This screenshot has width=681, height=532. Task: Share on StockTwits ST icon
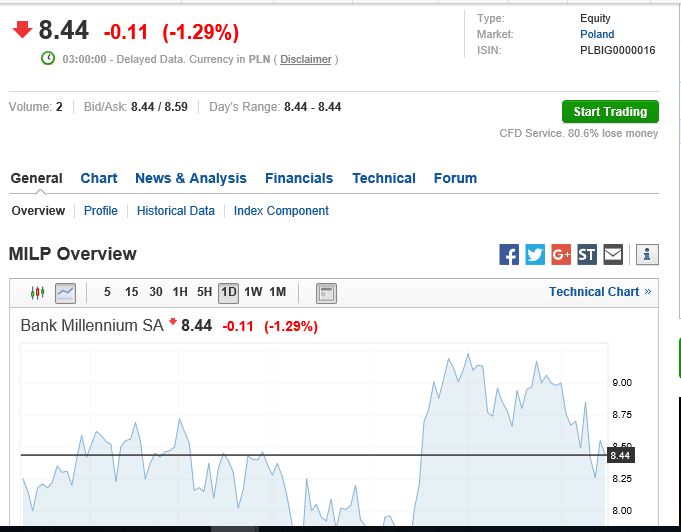pos(587,254)
